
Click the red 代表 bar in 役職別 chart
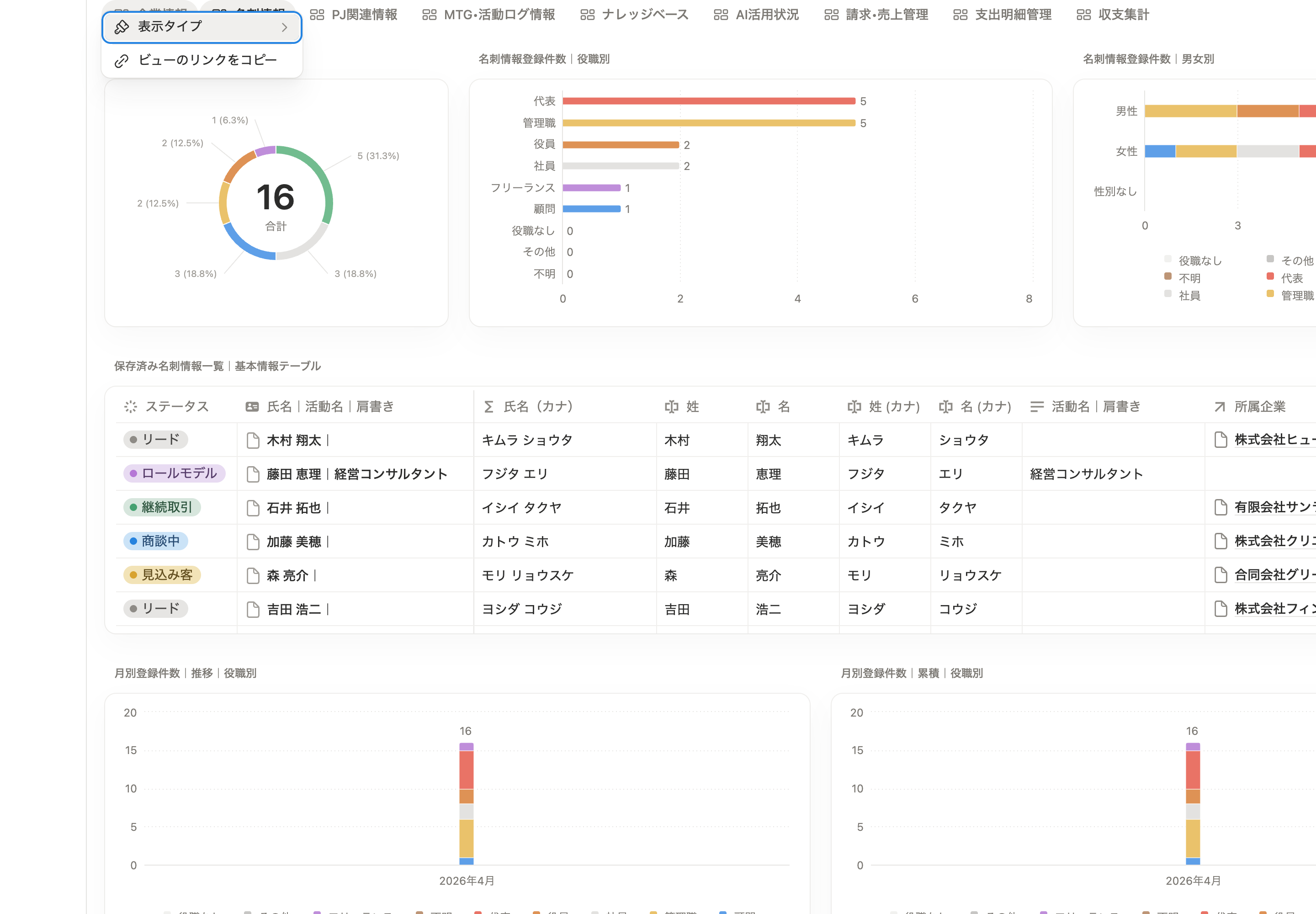[709, 101]
